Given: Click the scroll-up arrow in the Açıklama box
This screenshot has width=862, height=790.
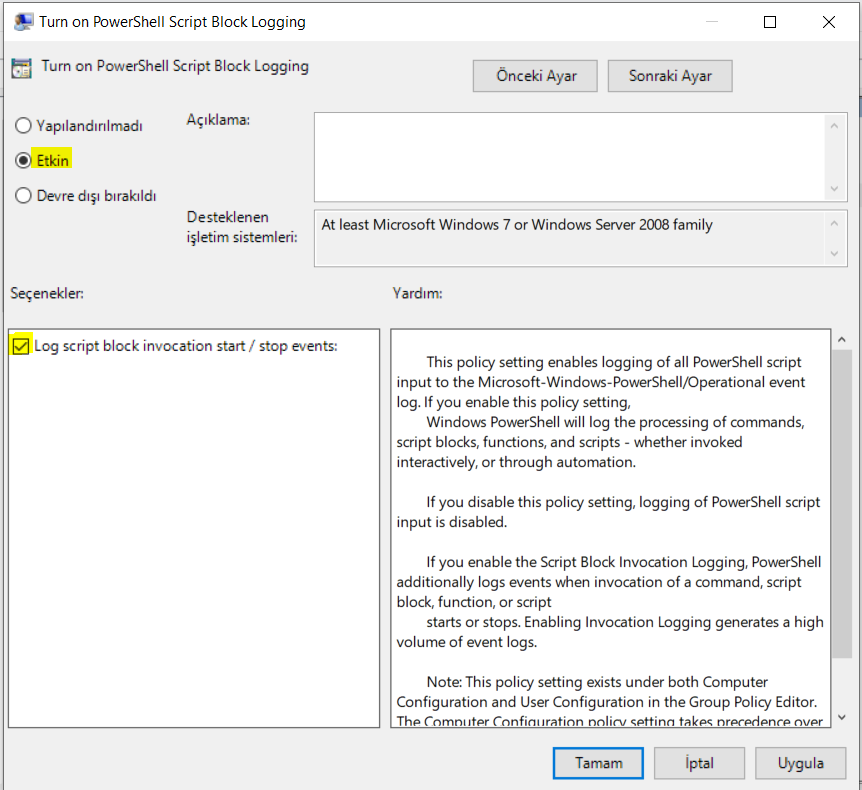Looking at the screenshot, I should 833,124.
